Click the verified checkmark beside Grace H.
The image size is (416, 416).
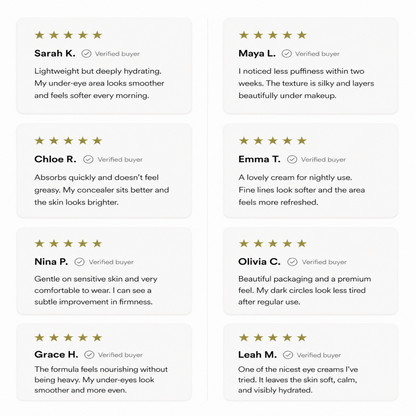pos(89,355)
